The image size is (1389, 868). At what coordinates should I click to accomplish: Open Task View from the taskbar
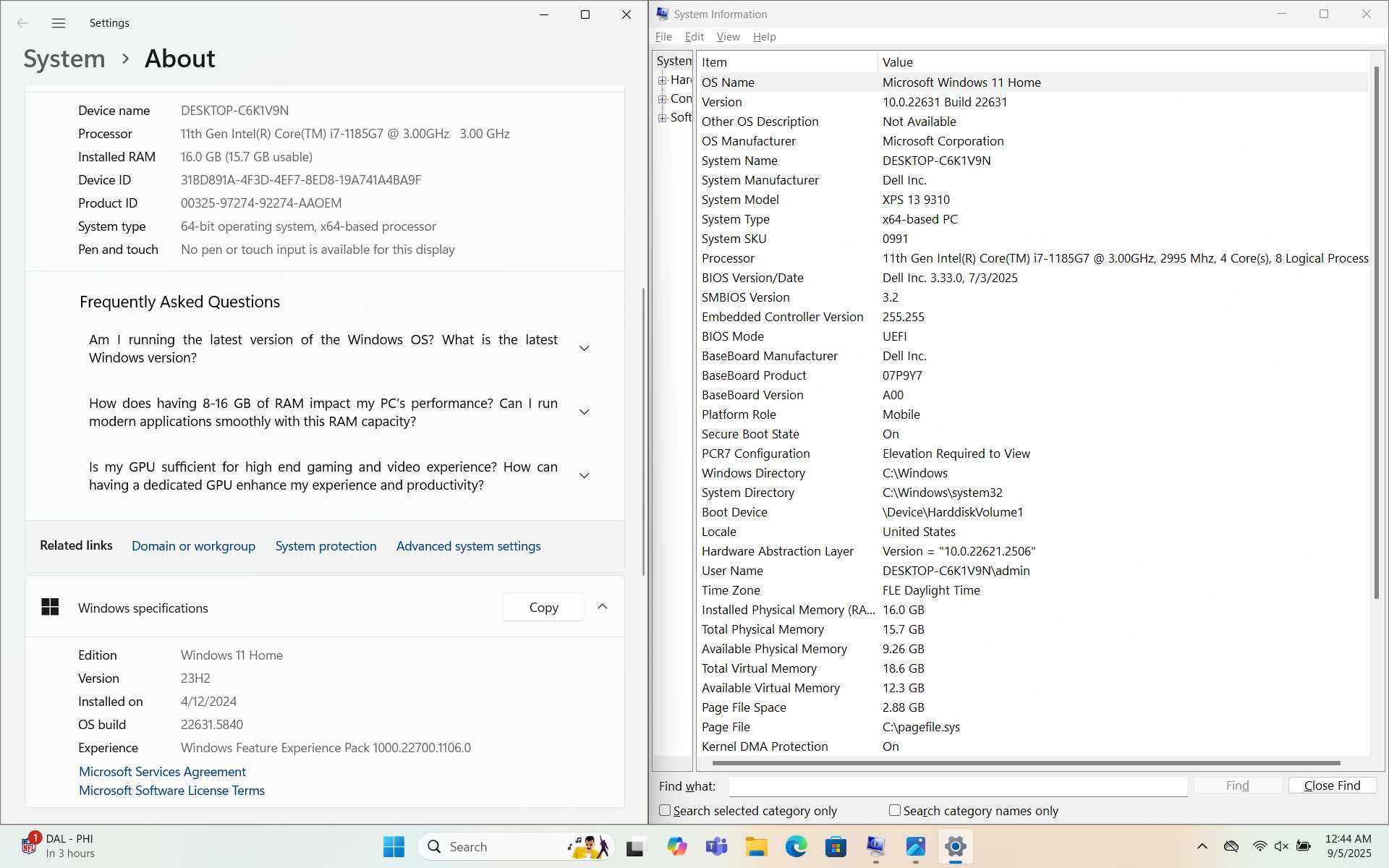(x=634, y=846)
